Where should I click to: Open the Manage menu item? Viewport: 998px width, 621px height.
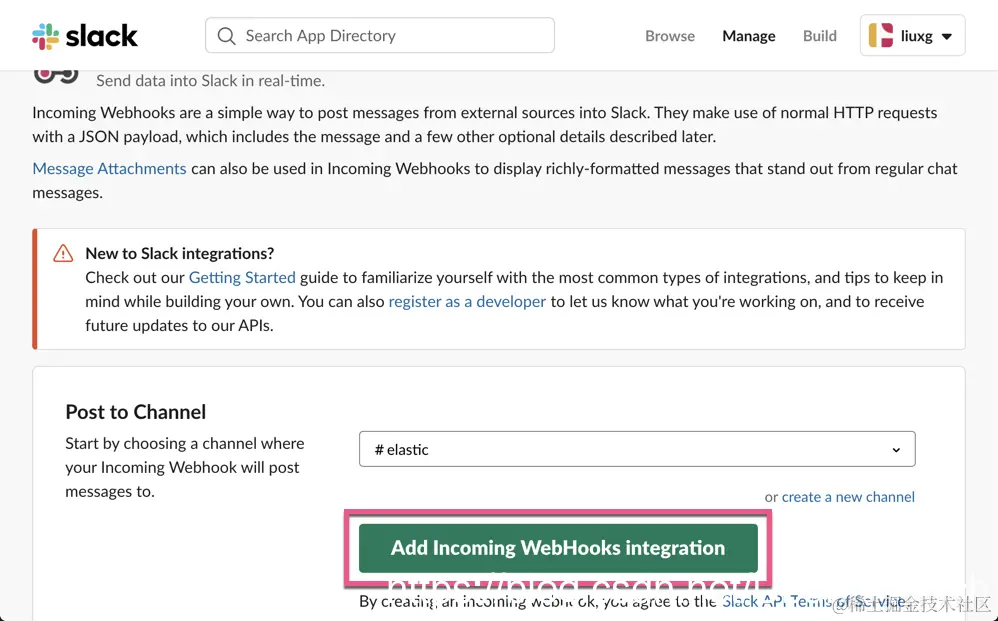point(748,36)
